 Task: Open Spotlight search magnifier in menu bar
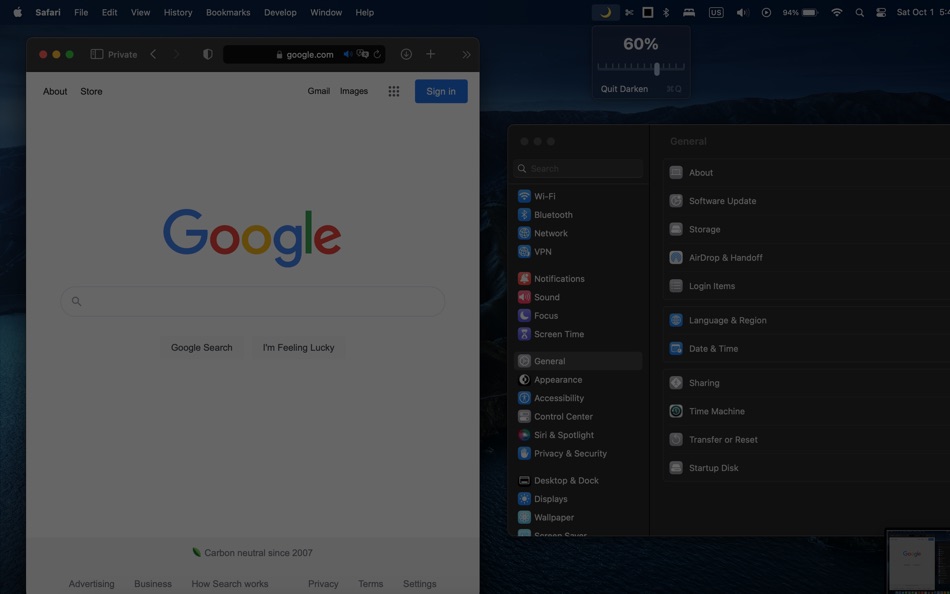pyautogui.click(x=859, y=12)
